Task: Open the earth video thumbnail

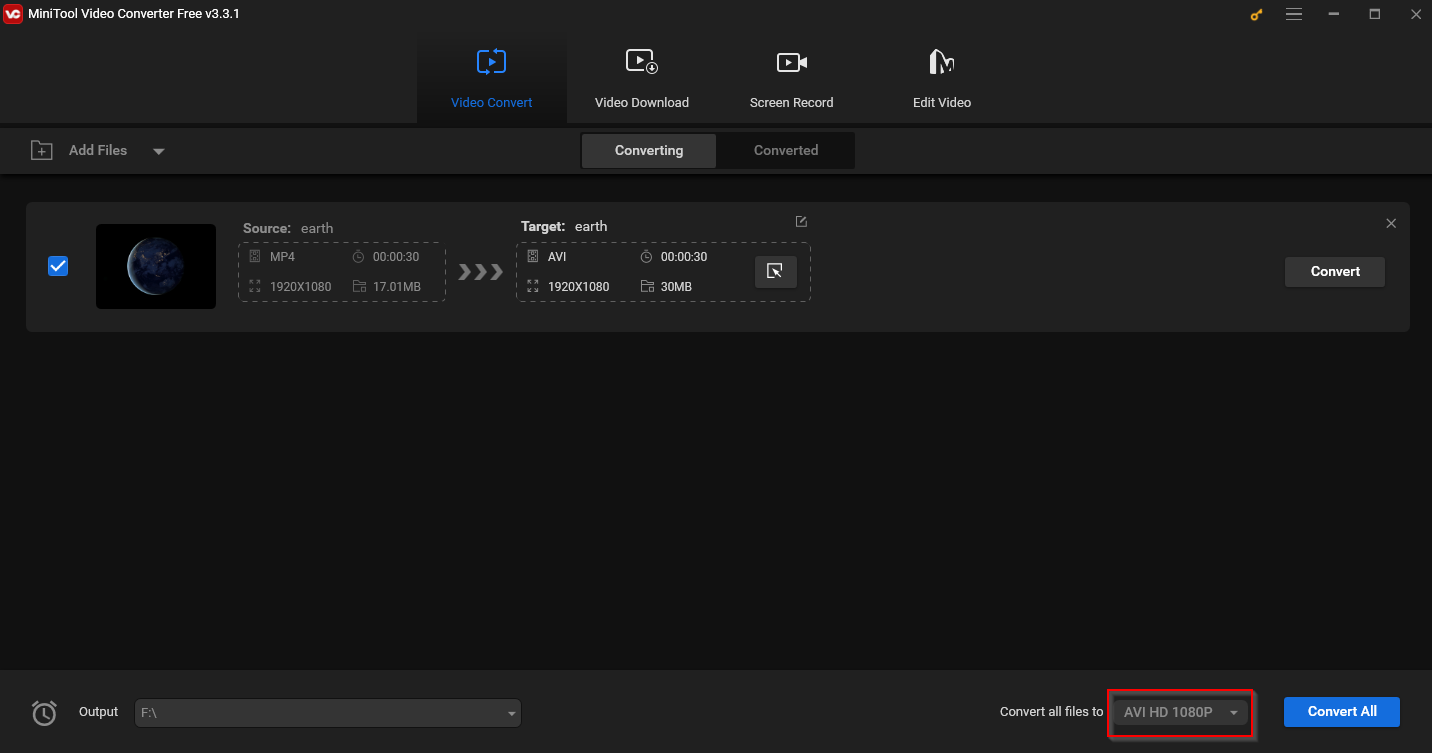Action: [156, 266]
